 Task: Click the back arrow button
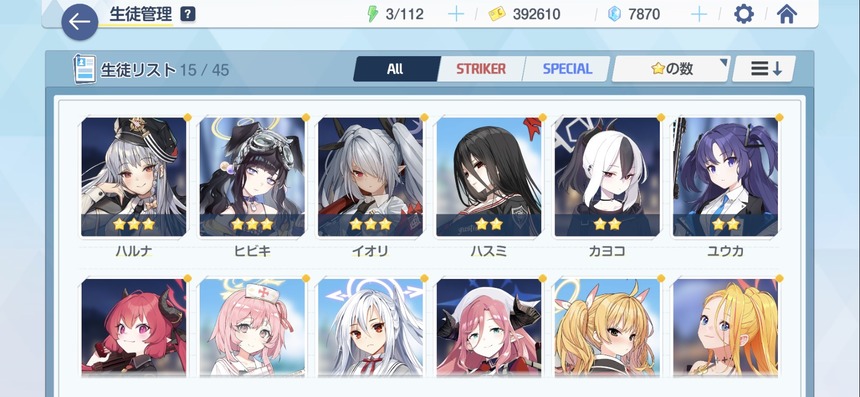click(x=80, y=22)
